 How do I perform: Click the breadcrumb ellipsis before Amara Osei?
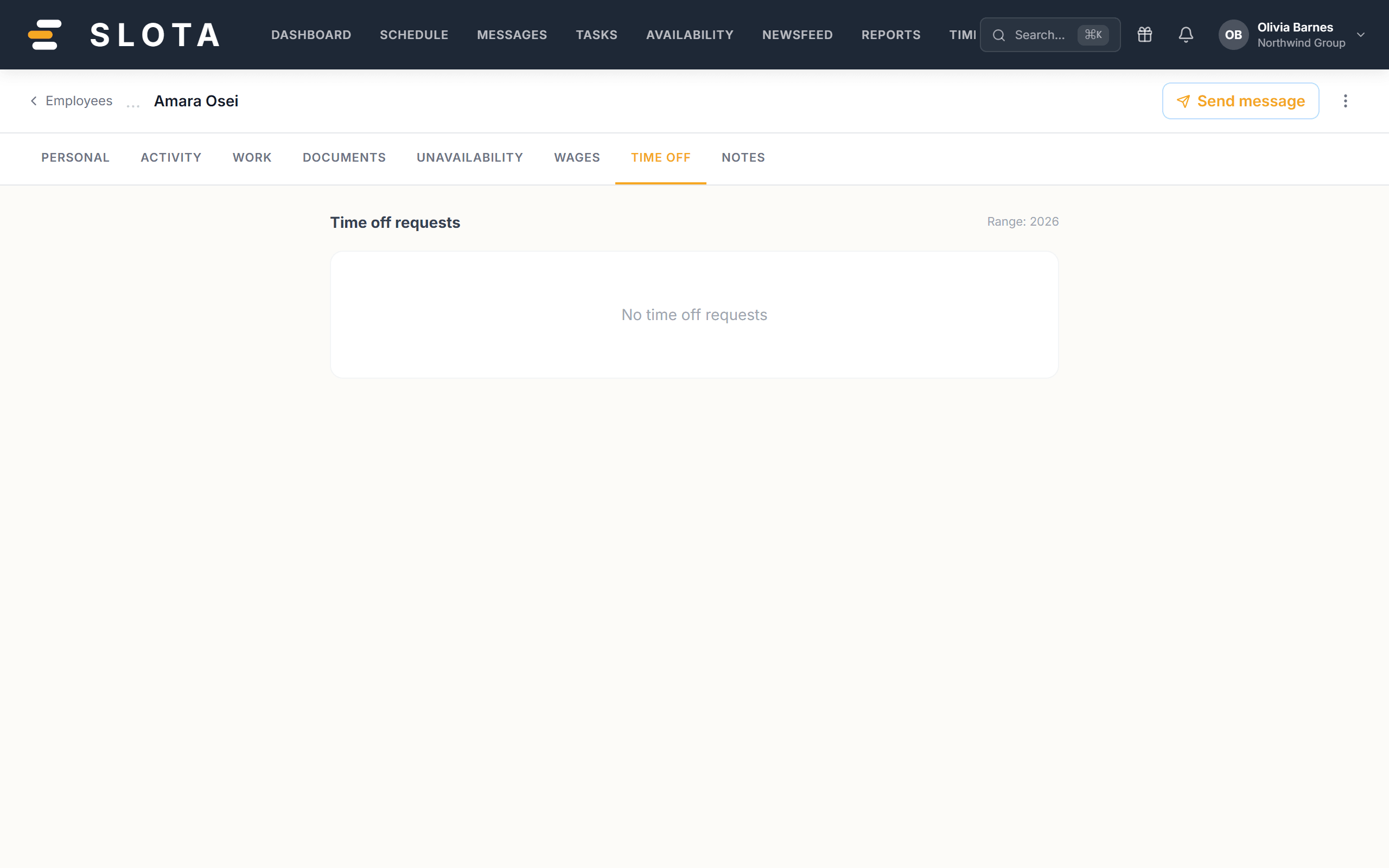[133, 104]
